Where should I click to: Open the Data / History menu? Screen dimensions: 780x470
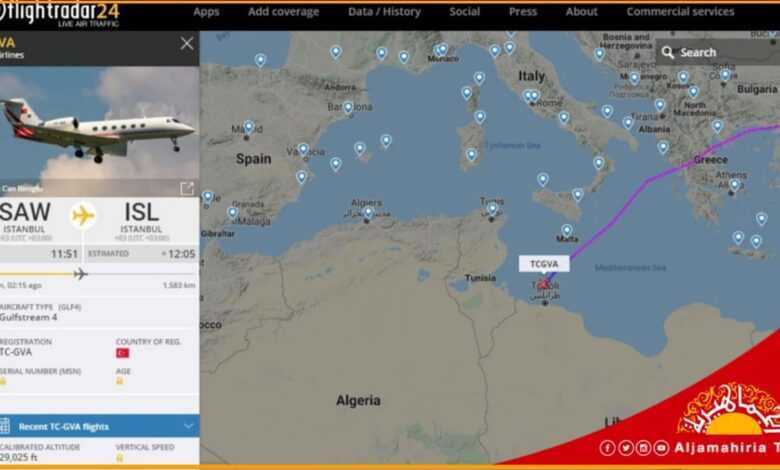click(384, 11)
